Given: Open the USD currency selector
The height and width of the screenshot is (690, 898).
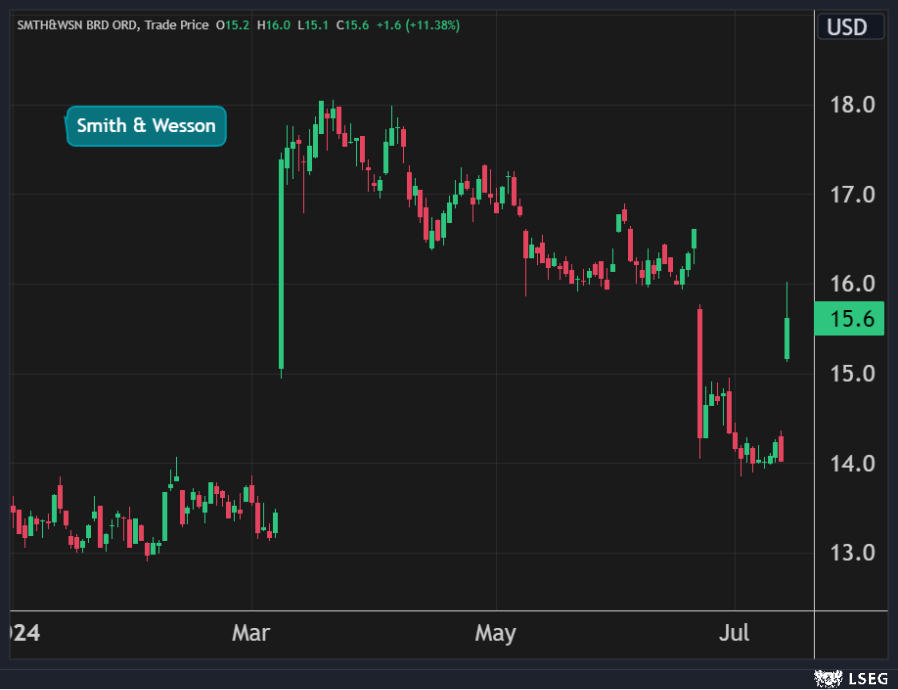Looking at the screenshot, I should click(847, 26).
